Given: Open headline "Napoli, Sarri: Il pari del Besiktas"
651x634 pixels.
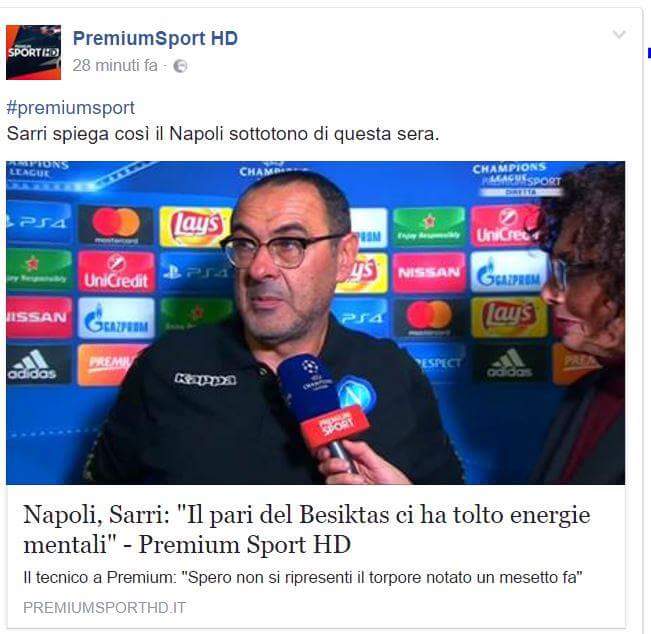Looking at the screenshot, I should (306, 529).
